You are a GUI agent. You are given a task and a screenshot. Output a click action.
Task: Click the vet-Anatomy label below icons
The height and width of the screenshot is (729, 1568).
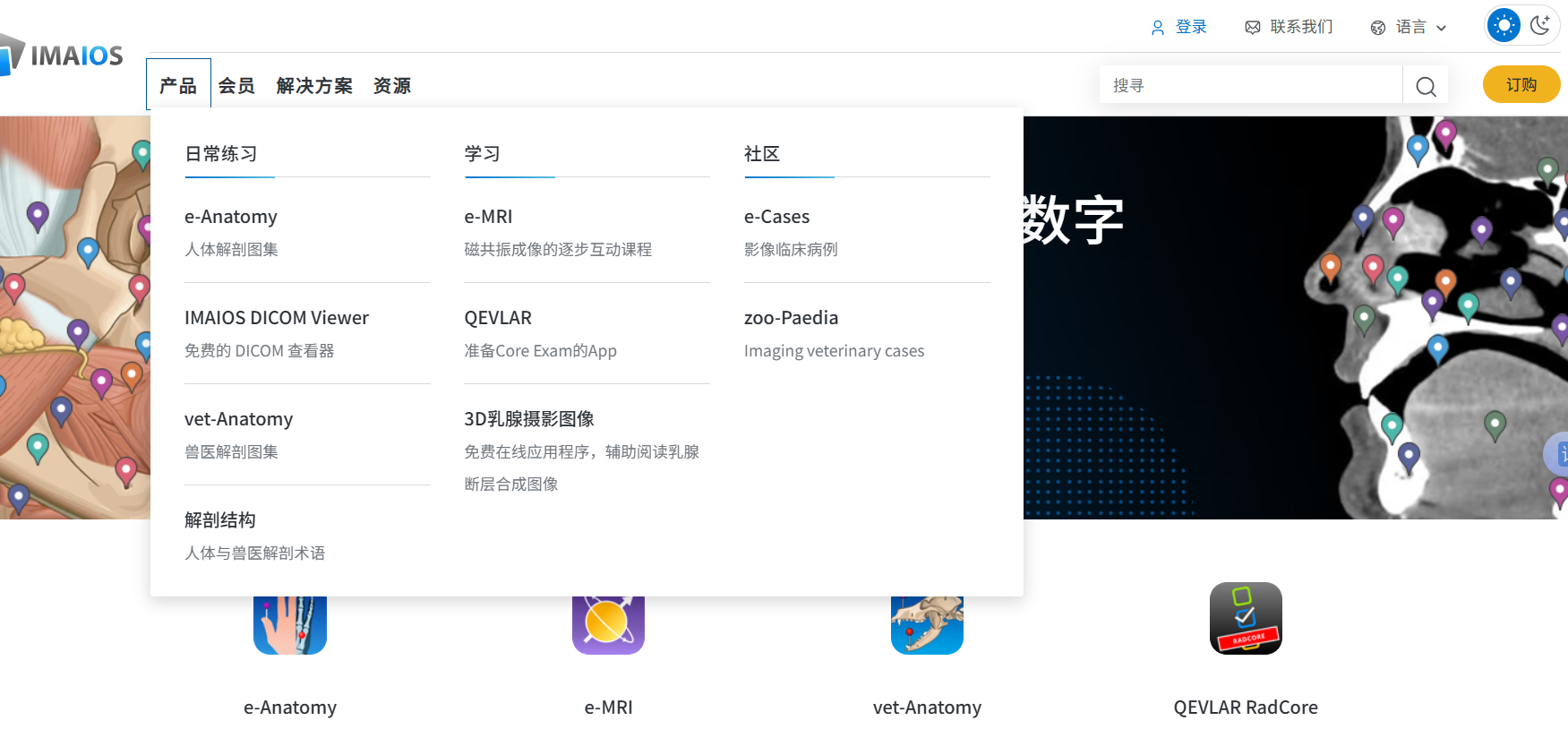point(927,708)
